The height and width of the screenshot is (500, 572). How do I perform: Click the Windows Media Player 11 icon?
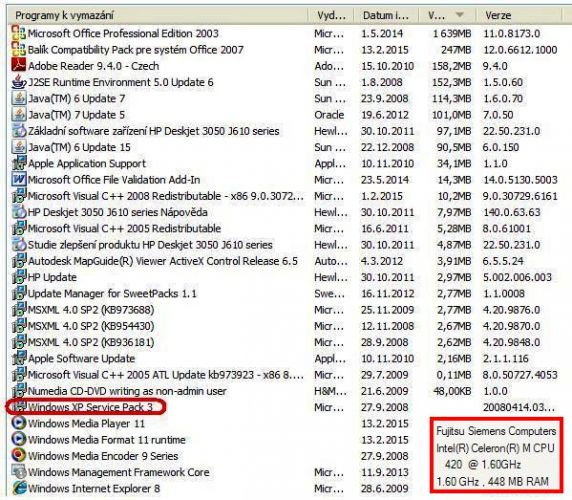19,423
